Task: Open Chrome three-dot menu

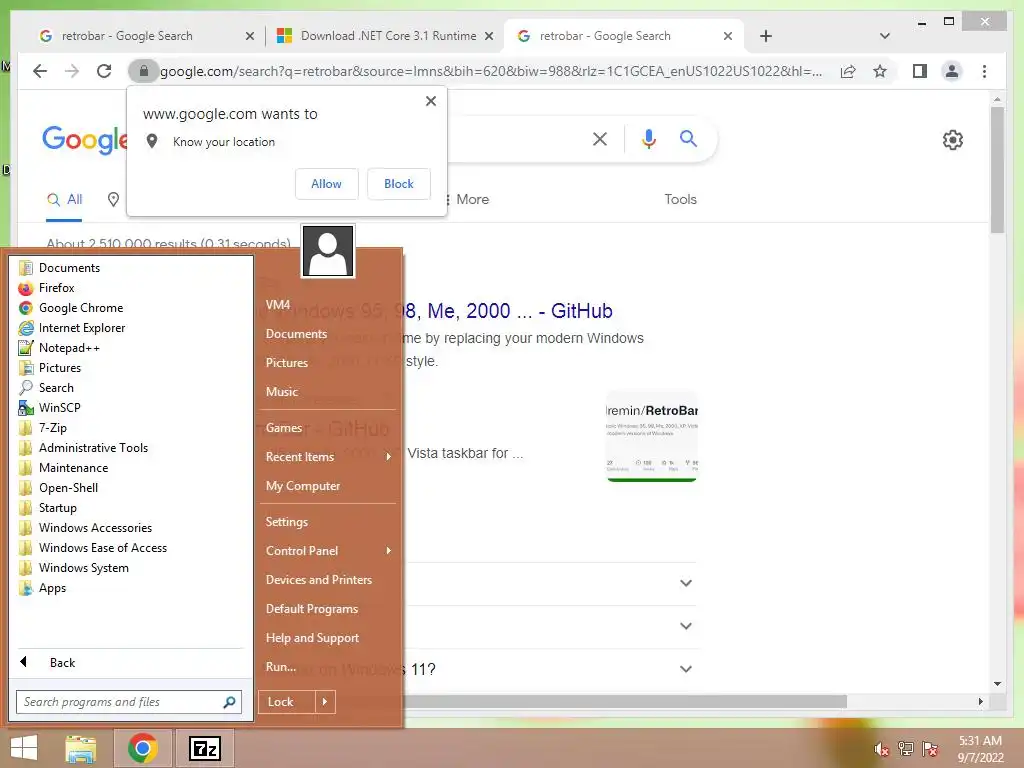Action: coord(984,71)
